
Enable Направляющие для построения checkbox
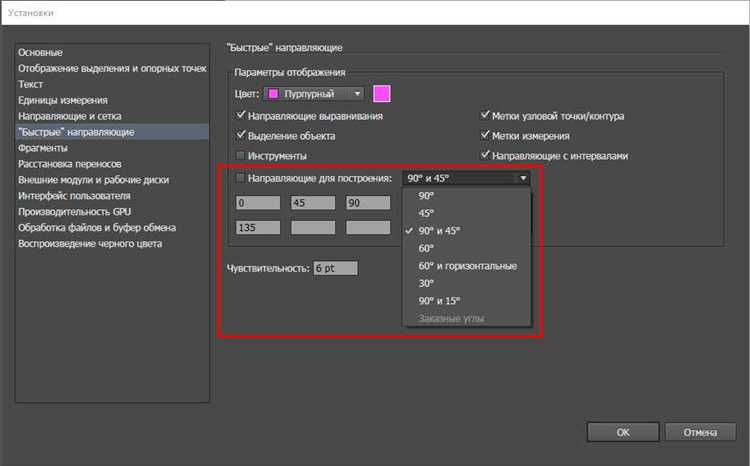click(x=241, y=178)
